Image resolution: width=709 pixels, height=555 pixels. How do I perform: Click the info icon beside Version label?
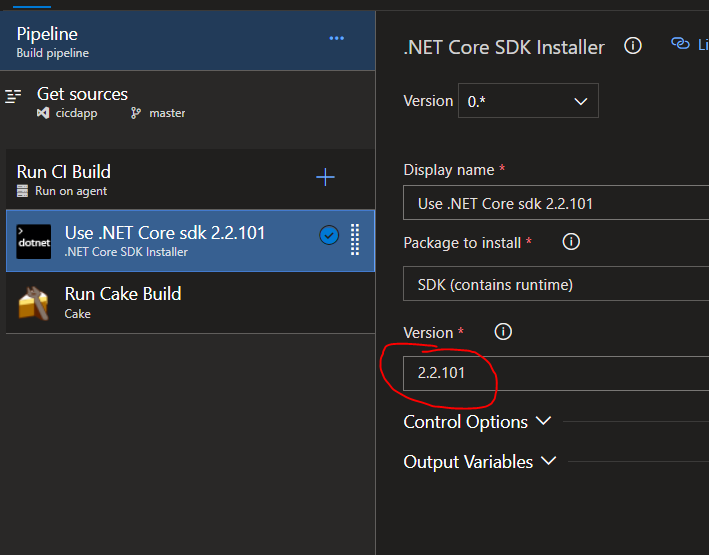[x=503, y=331]
